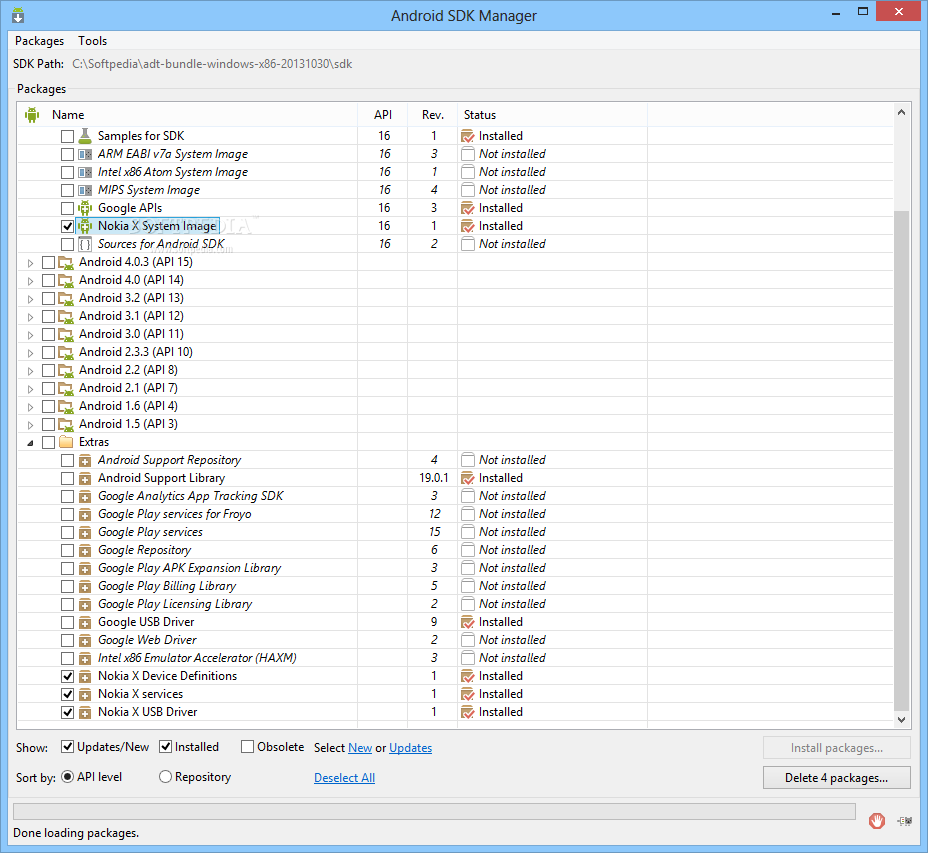Screen dimensions: 928x853
Task: Click the Rev. column header
Action: point(433,115)
